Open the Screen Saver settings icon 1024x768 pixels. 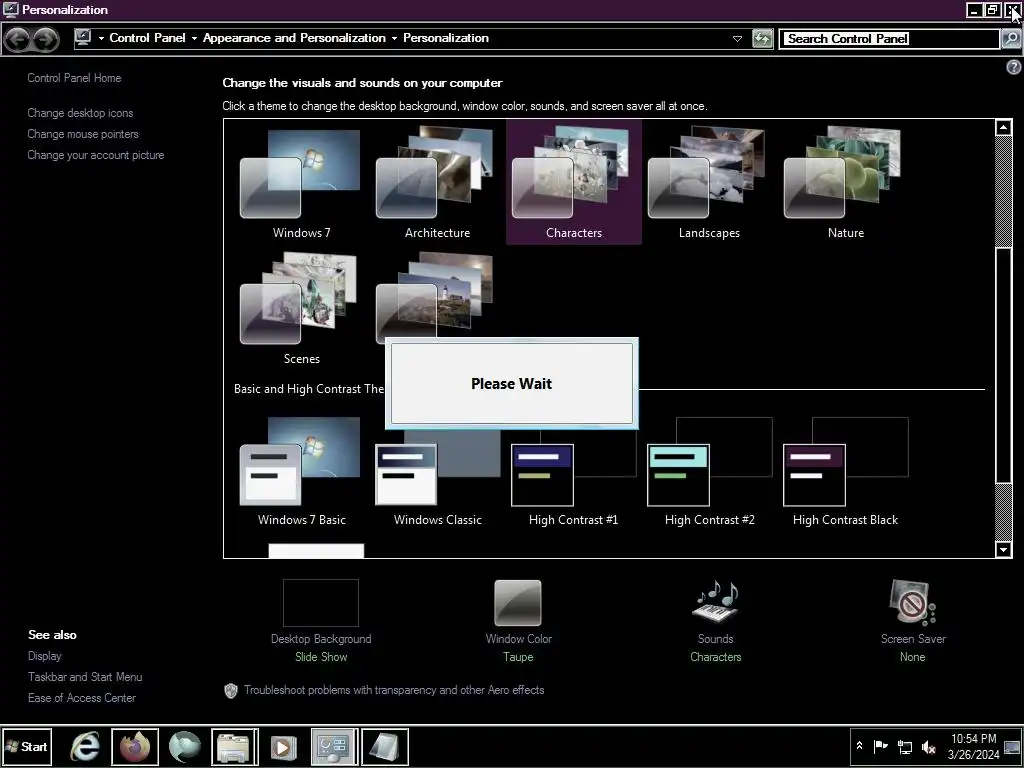[912, 602]
